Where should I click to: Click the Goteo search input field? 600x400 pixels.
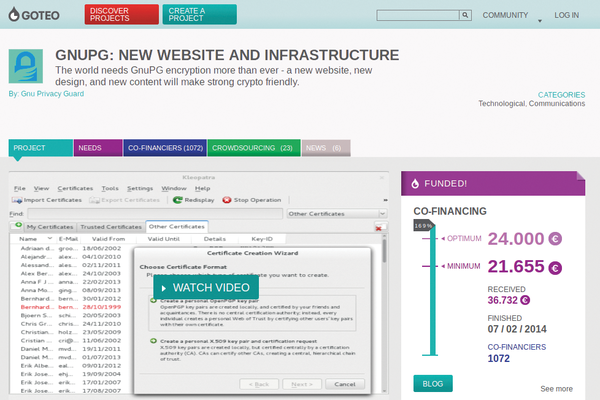click(x=418, y=15)
